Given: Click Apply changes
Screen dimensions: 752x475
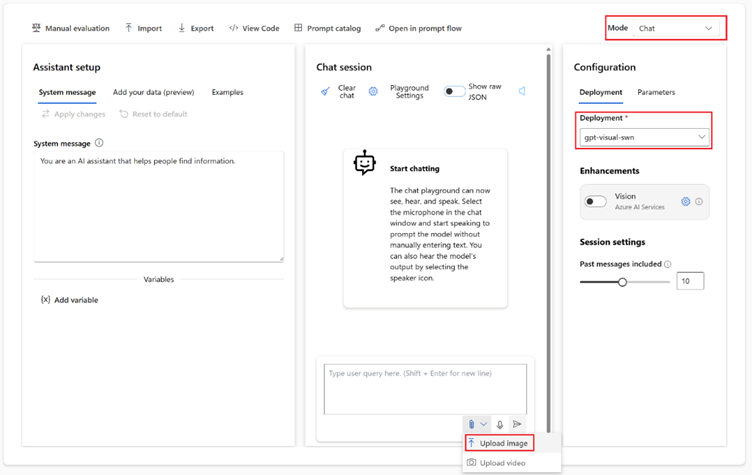Looking at the screenshot, I should tap(73, 114).
